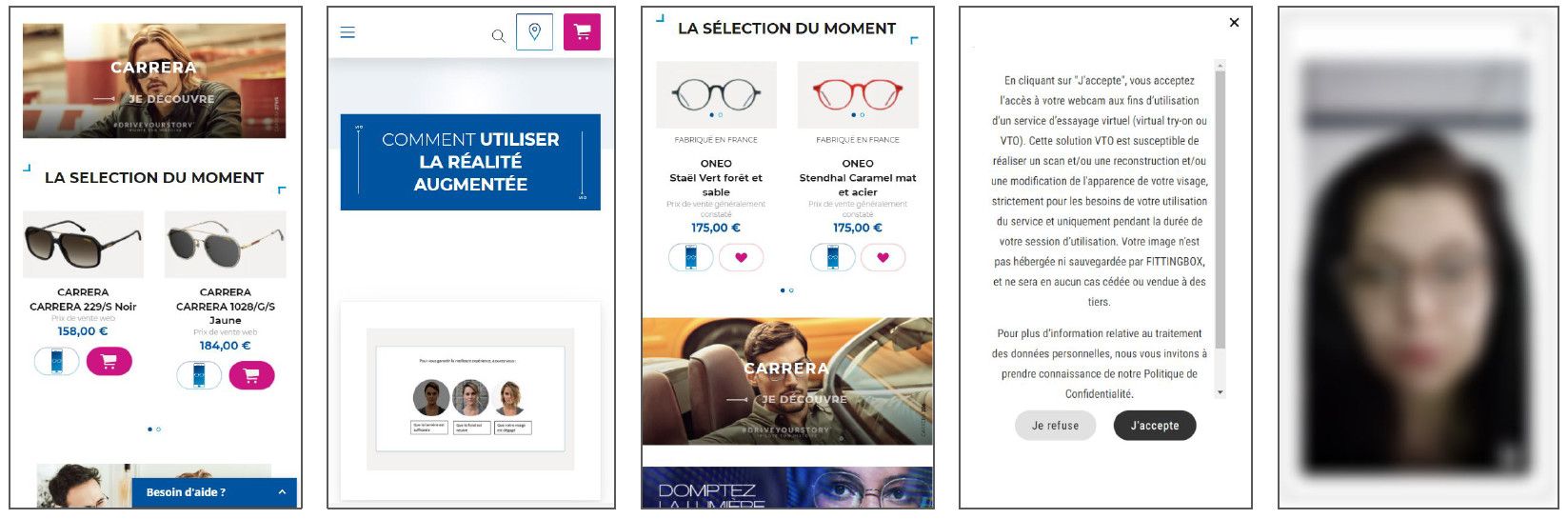Add Carrera 1028/G/S Jaune to cart

(251, 375)
